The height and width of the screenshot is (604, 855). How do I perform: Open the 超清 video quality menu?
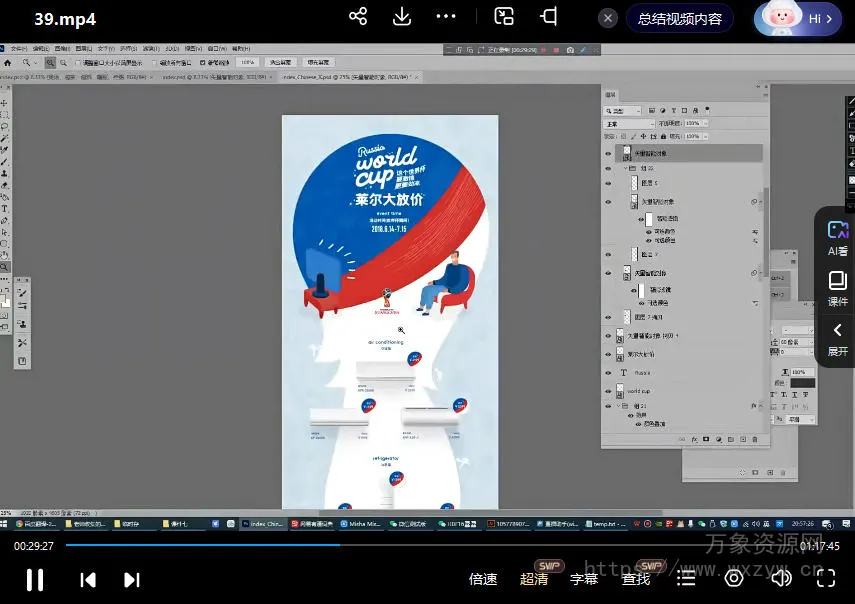coord(534,578)
